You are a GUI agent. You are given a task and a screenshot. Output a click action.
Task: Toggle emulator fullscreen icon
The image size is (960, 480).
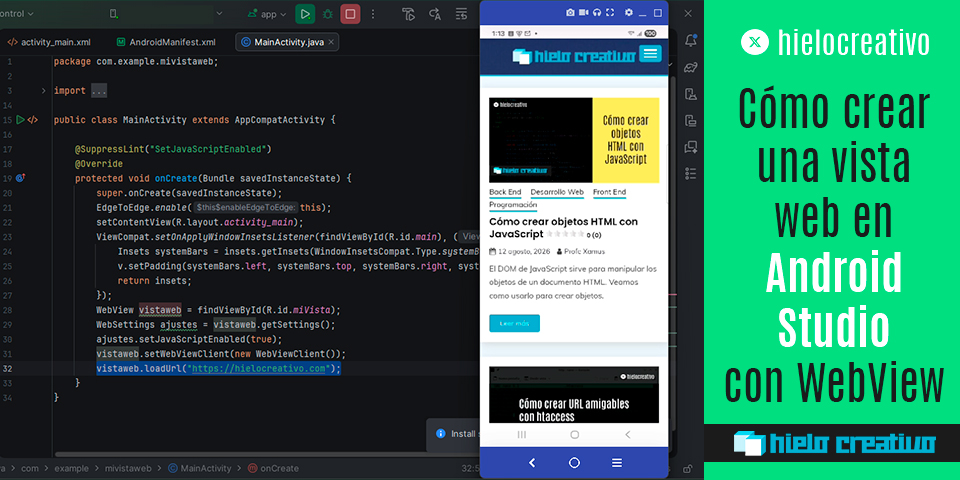click(610, 12)
